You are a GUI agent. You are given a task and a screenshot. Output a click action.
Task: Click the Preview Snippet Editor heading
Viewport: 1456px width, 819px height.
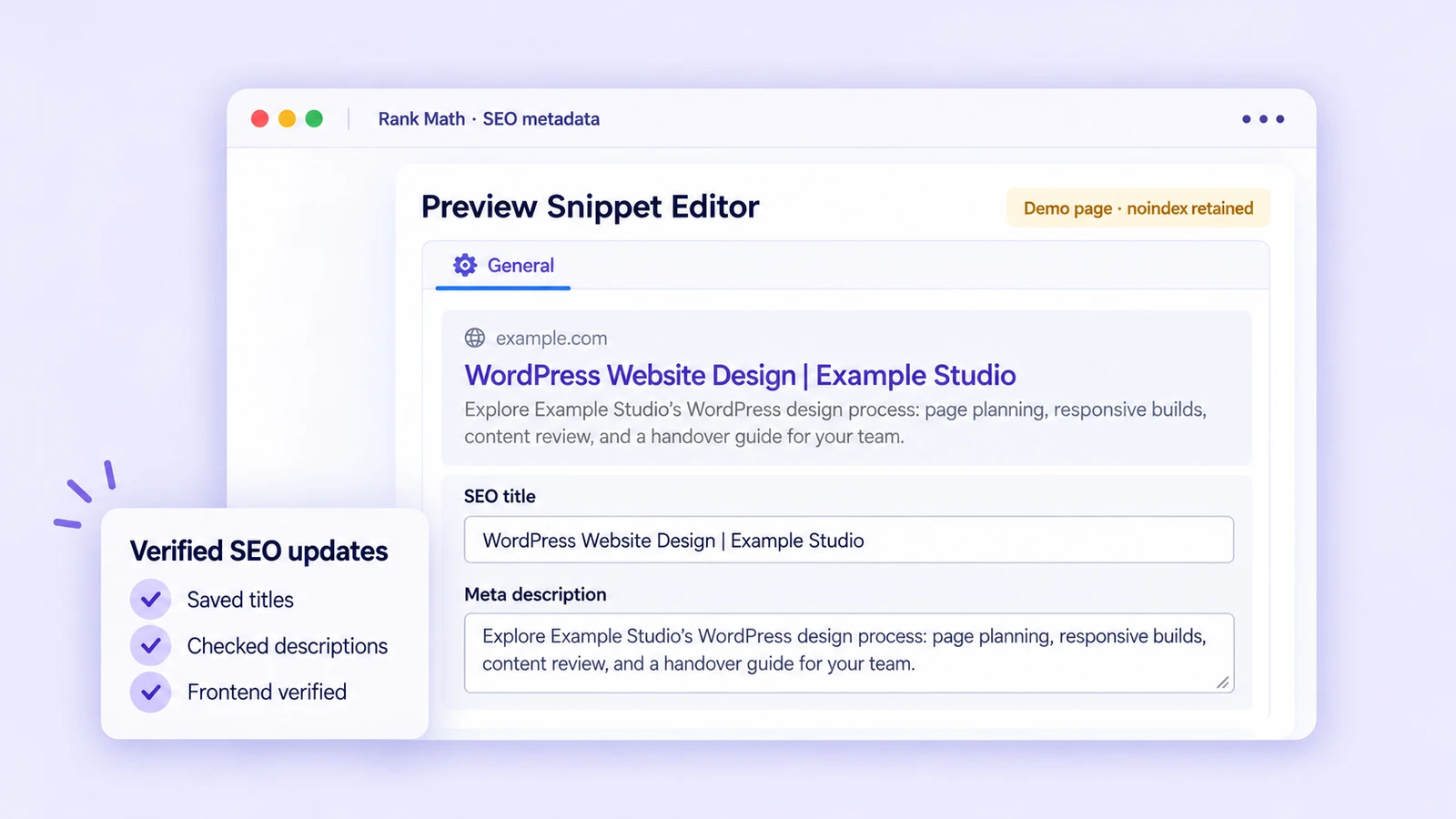[590, 207]
